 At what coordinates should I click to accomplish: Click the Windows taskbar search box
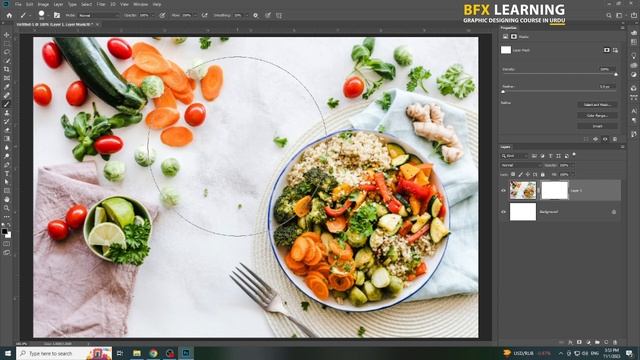pyautogui.click(x=64, y=353)
